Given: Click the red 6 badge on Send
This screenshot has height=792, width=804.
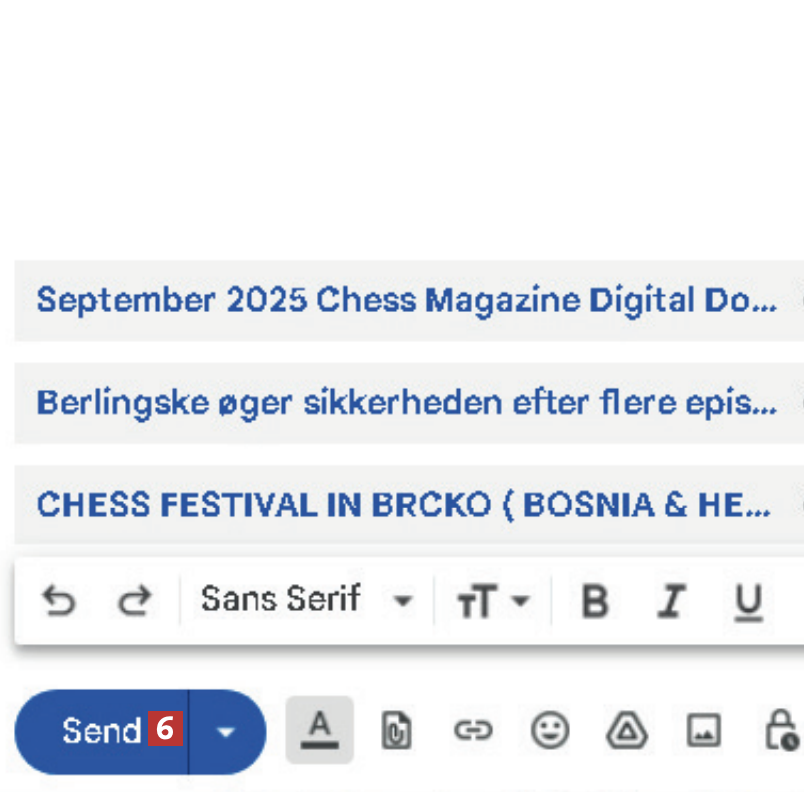Looking at the screenshot, I should tap(166, 729).
